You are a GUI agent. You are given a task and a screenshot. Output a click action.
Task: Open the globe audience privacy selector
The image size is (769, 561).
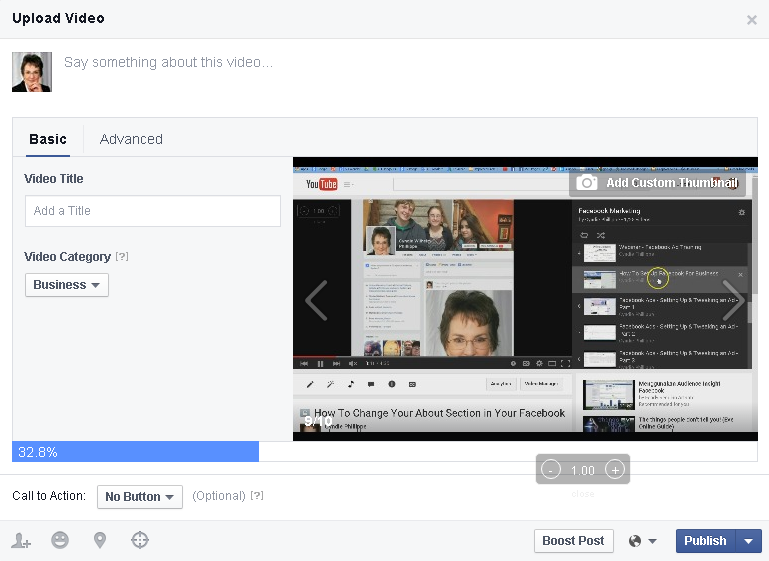click(642, 541)
